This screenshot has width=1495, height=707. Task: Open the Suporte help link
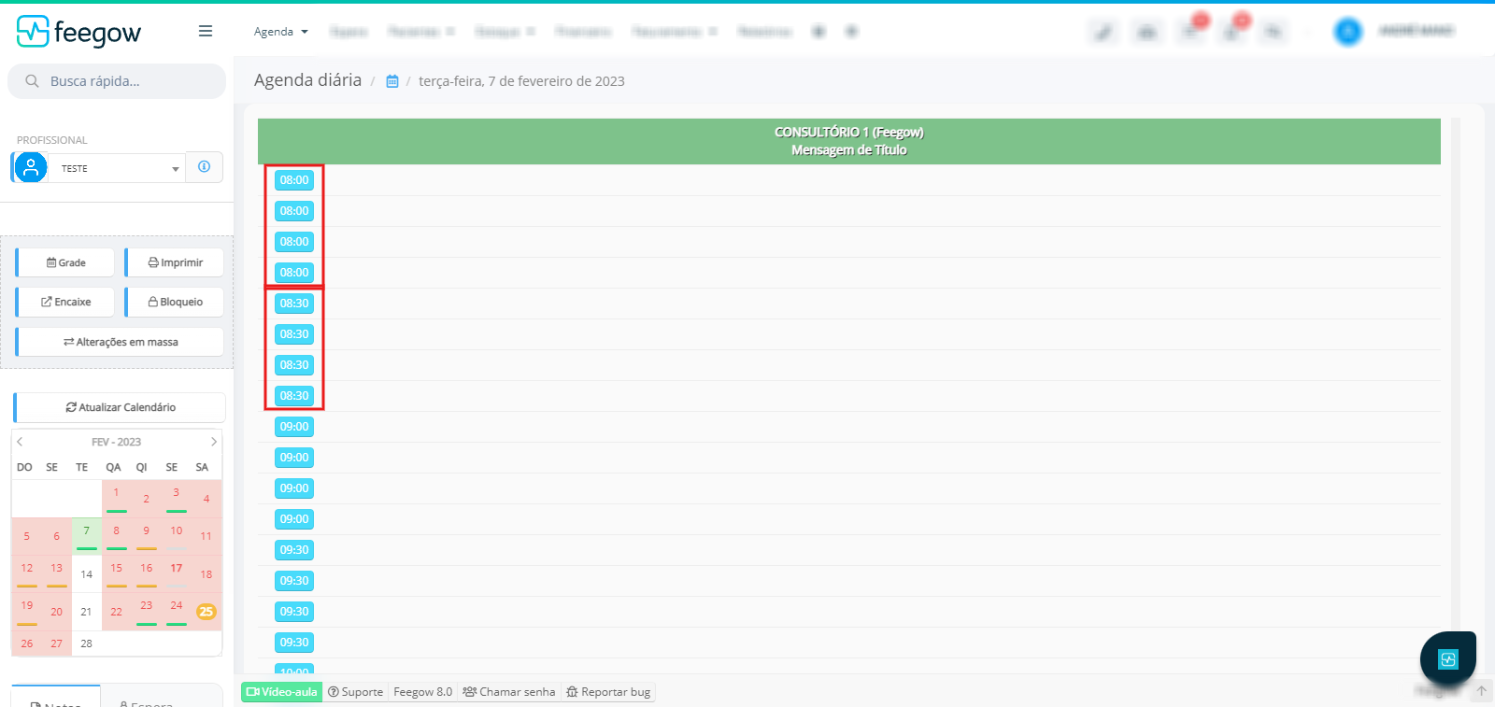pos(356,692)
